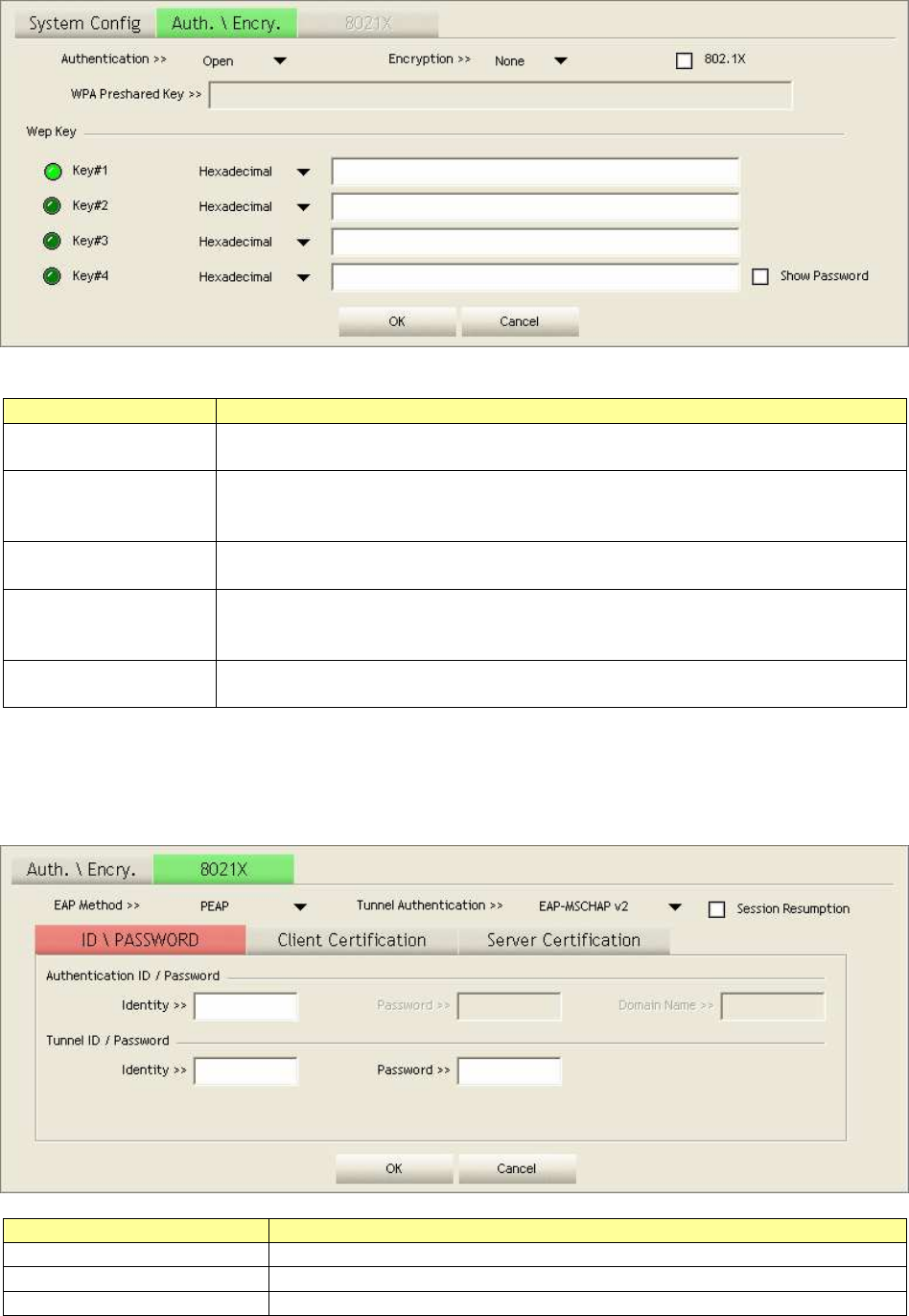The width and height of the screenshot is (909, 1316).
Task: Click OK in the Wep Key dialog
Action: click(x=397, y=321)
